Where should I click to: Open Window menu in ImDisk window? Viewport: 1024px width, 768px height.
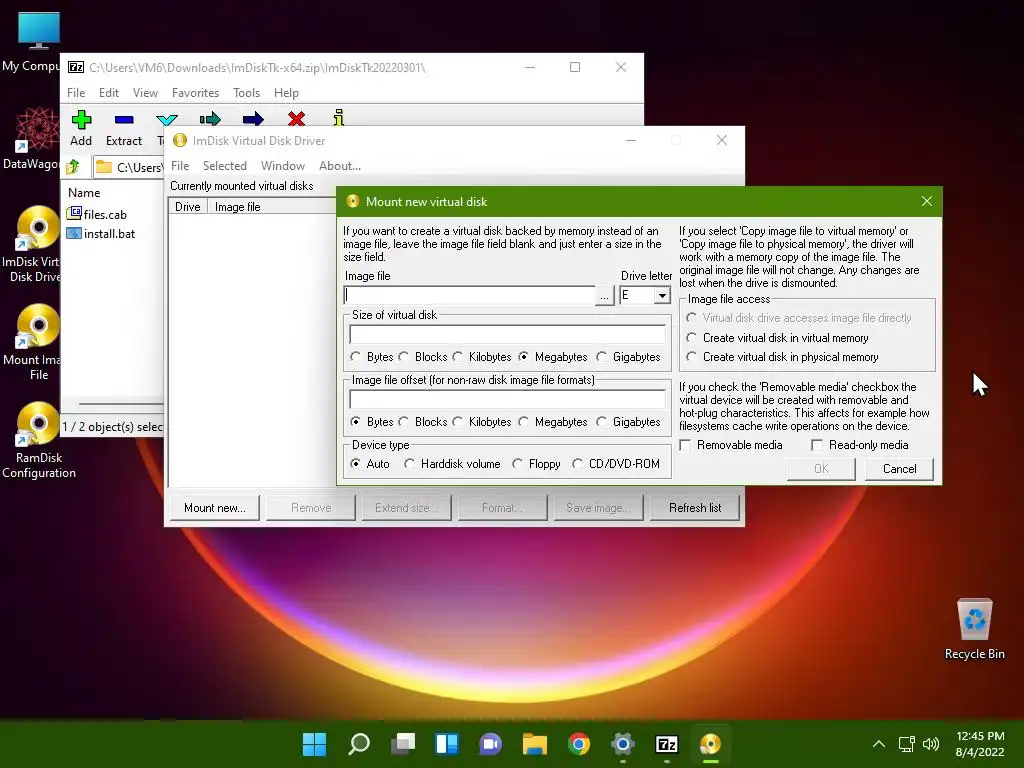click(283, 166)
